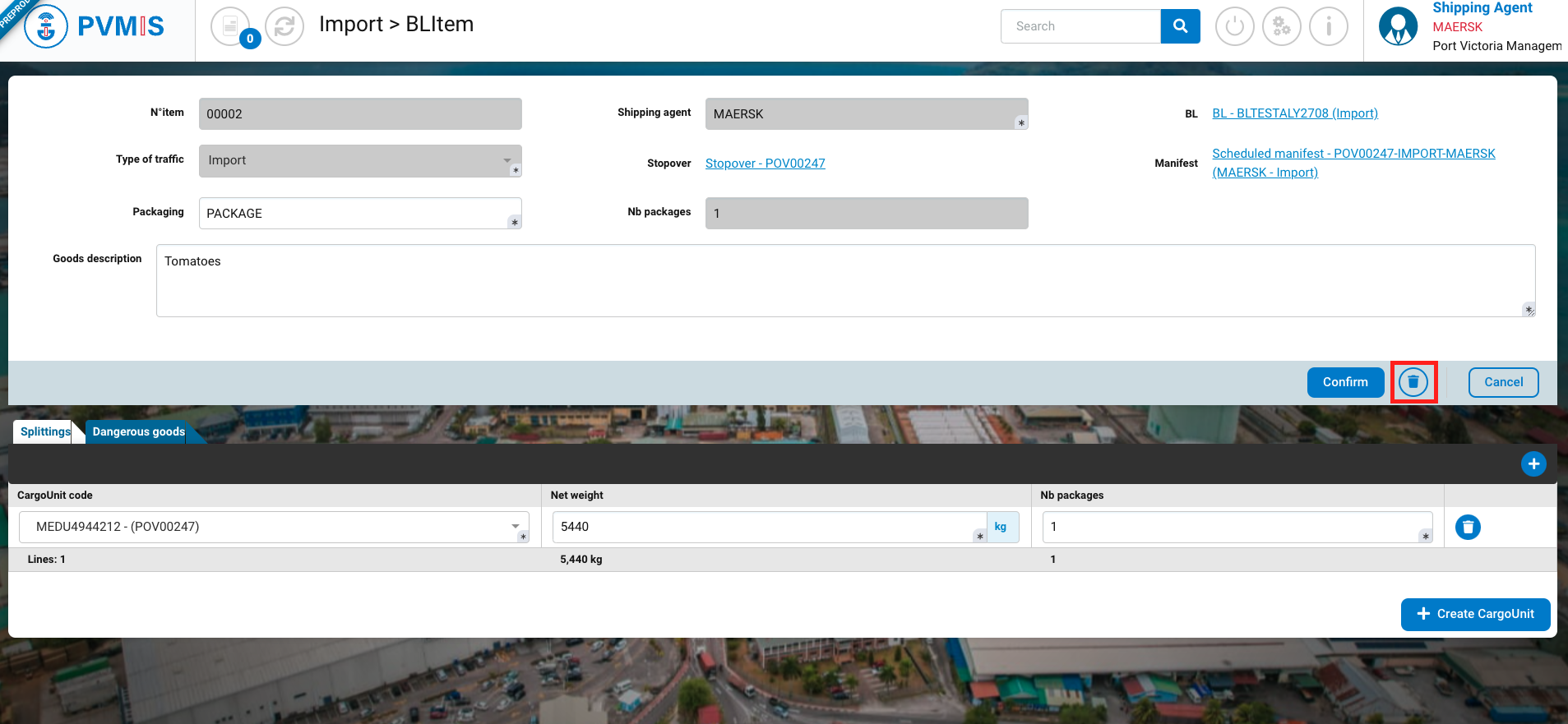
Task: Open the settings gears icon
Action: pos(1281,26)
